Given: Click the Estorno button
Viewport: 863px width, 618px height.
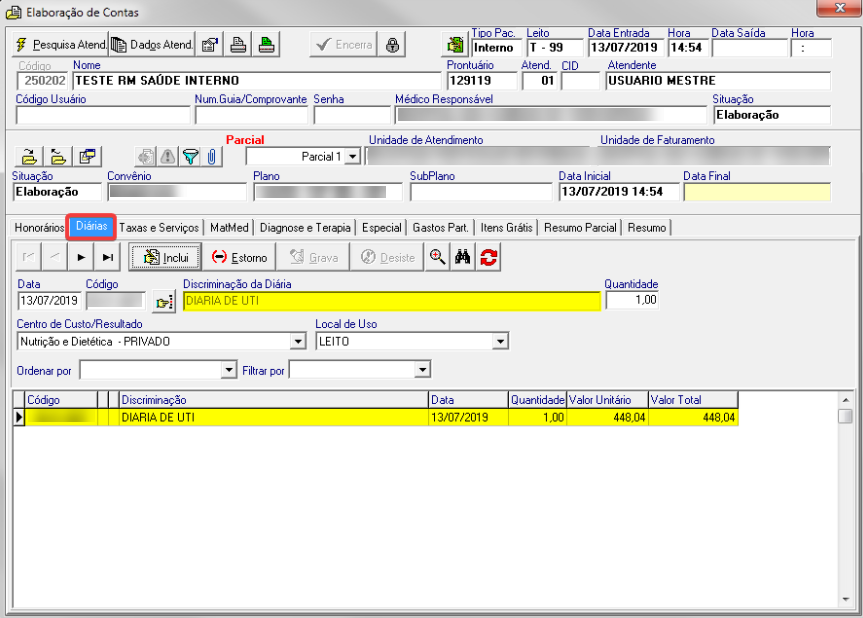Looking at the screenshot, I should pyautogui.click(x=239, y=257).
